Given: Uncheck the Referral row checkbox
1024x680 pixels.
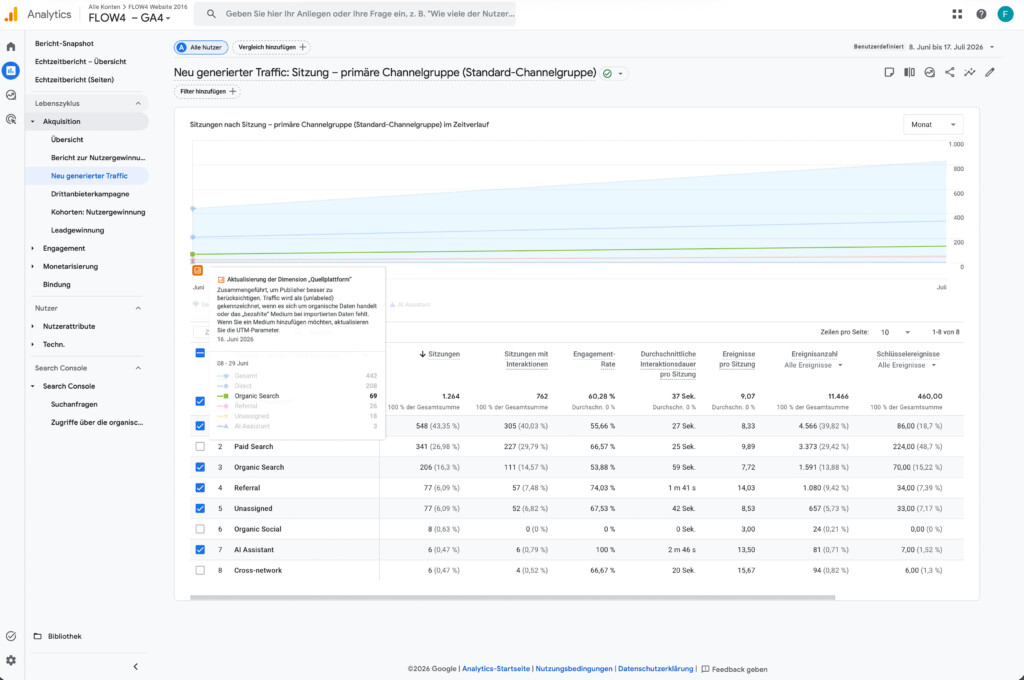Looking at the screenshot, I should (x=200, y=488).
